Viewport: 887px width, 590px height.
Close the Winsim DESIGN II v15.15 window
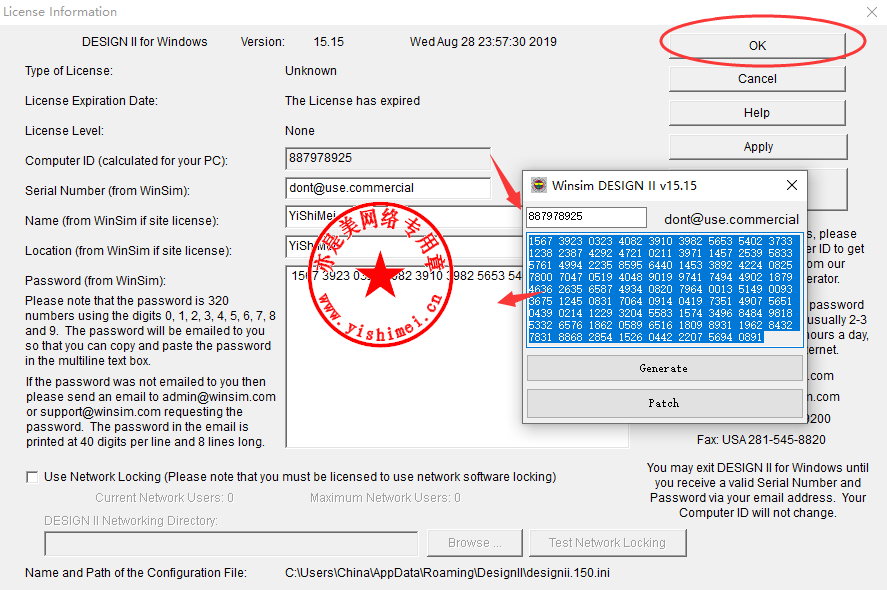pos(792,185)
